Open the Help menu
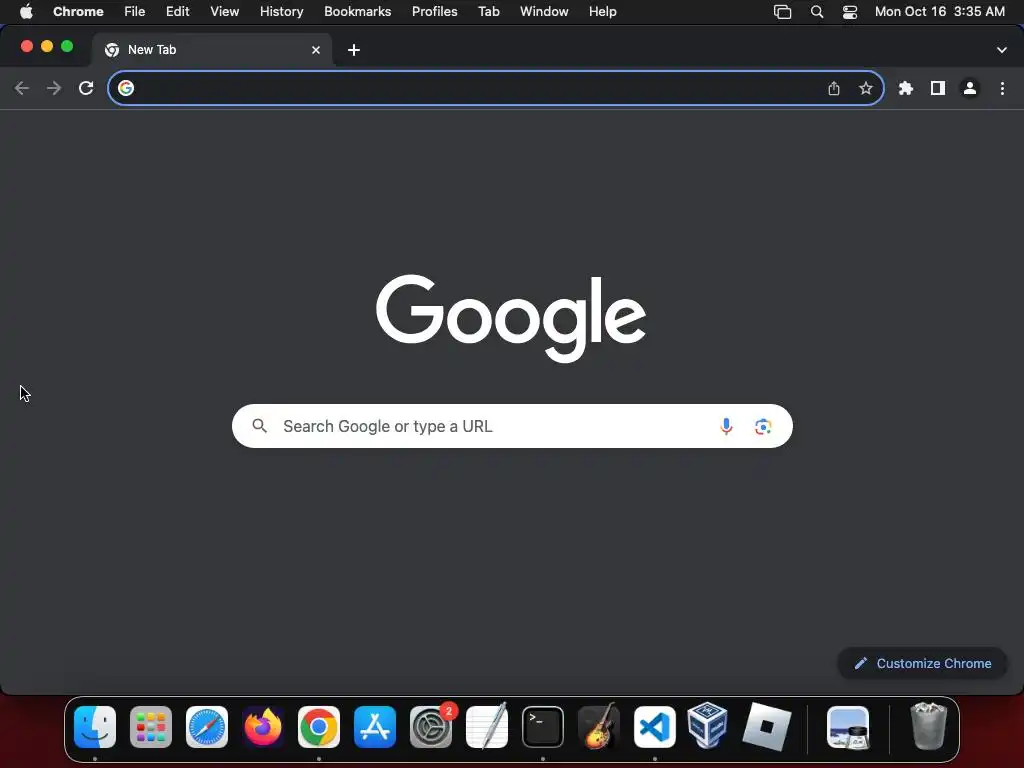Image resolution: width=1024 pixels, height=768 pixels. pos(602,12)
